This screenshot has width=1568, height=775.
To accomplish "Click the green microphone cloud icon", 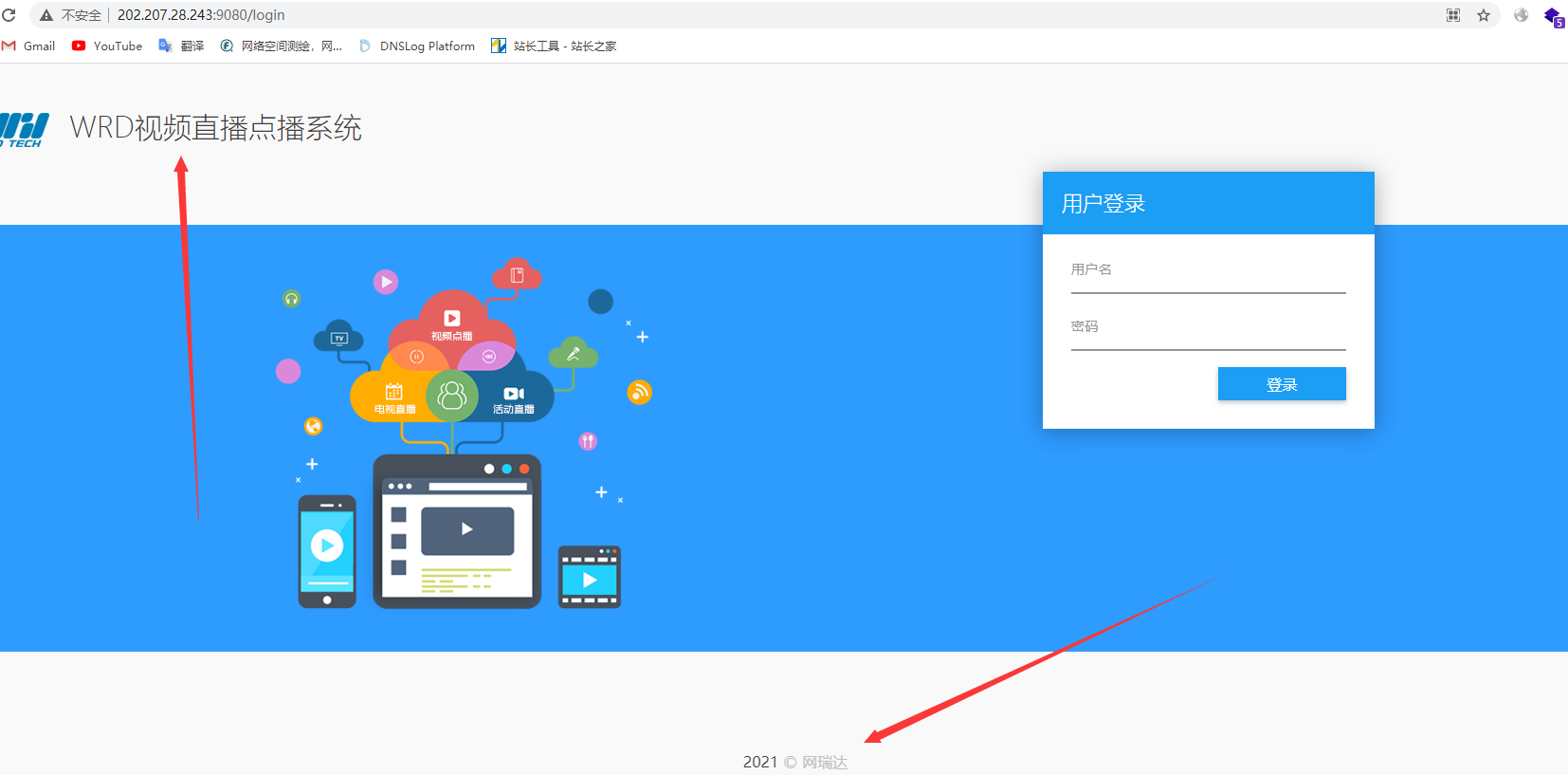I will pyautogui.click(x=574, y=353).
